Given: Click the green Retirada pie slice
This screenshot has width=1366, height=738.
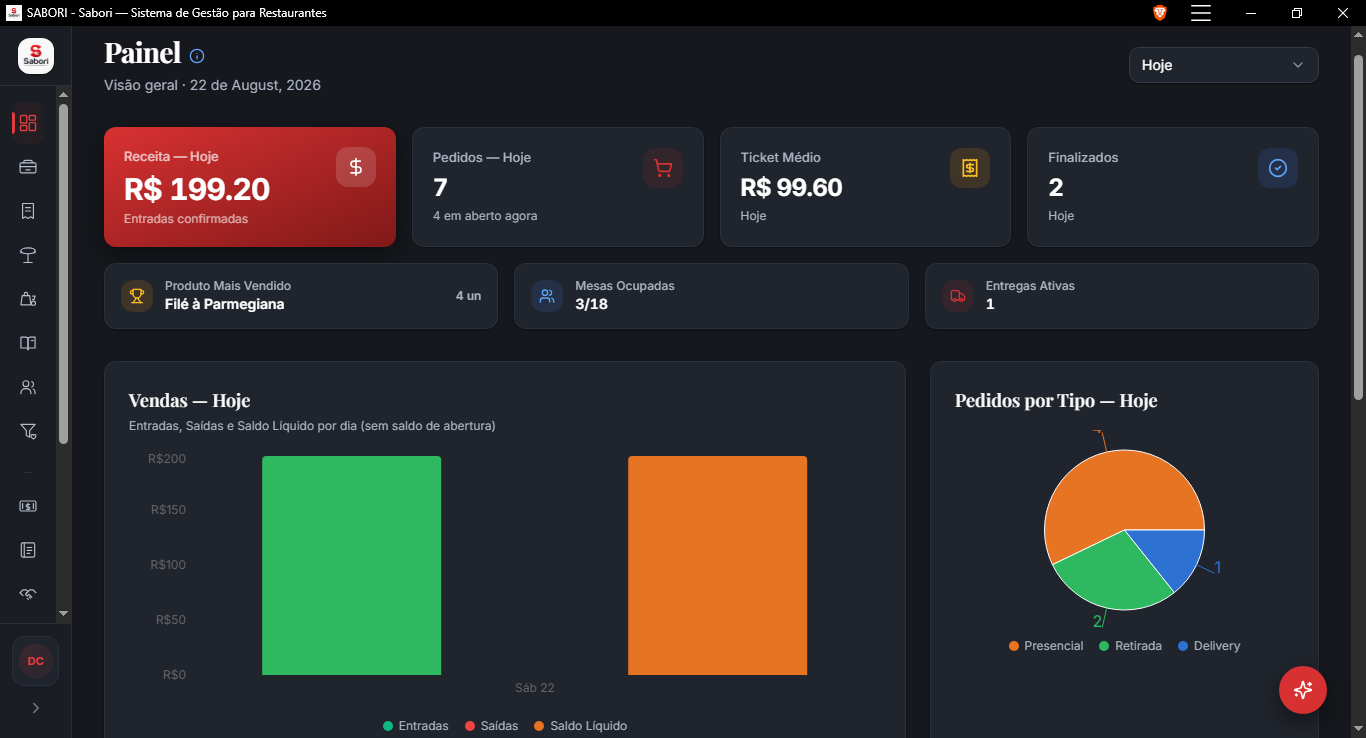Looking at the screenshot, I should point(1112,575).
